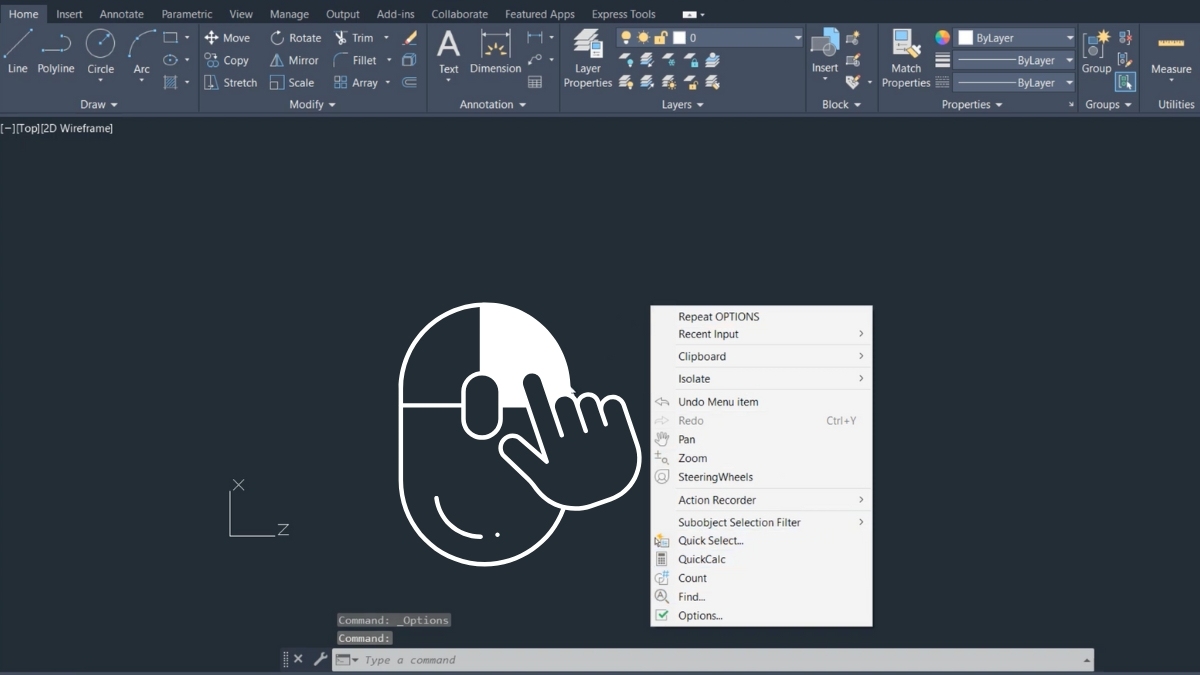Viewport: 1200px width, 675px height.
Task: Select the Line drawing tool
Action: [x=18, y=52]
